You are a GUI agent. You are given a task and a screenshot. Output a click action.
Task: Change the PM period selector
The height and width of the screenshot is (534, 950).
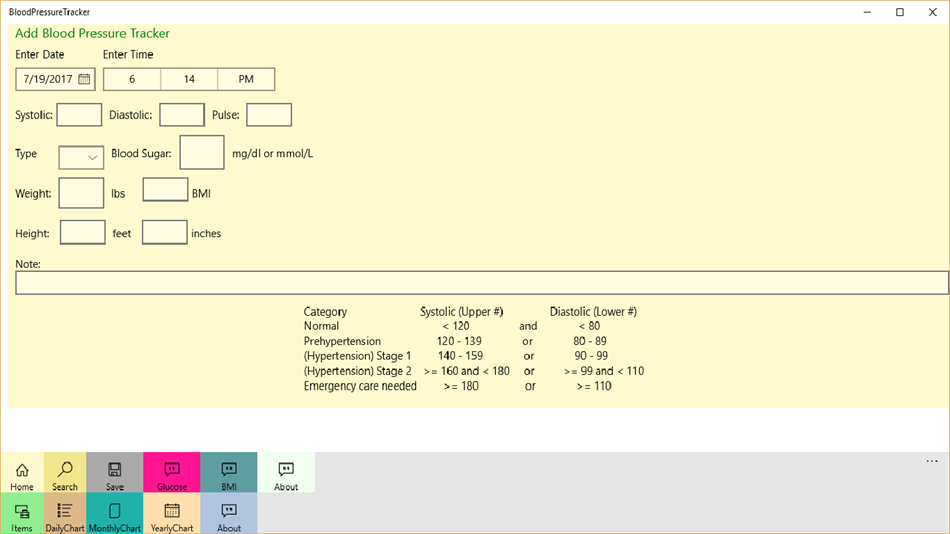[246, 79]
